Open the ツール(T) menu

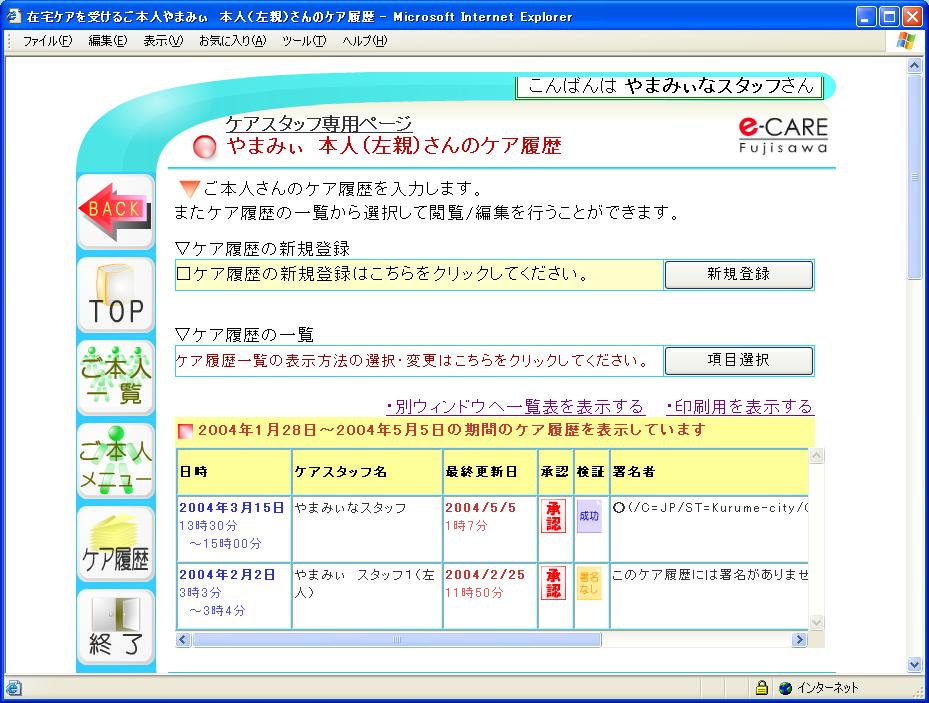tap(304, 41)
